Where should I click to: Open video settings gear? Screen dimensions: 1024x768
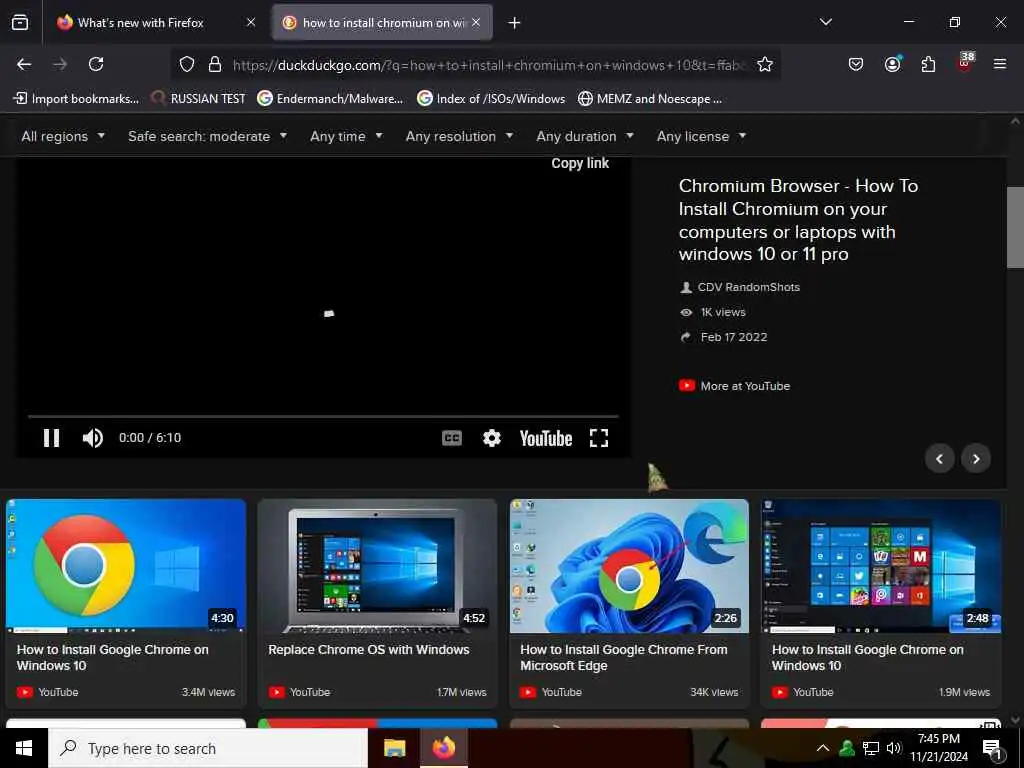pos(492,438)
